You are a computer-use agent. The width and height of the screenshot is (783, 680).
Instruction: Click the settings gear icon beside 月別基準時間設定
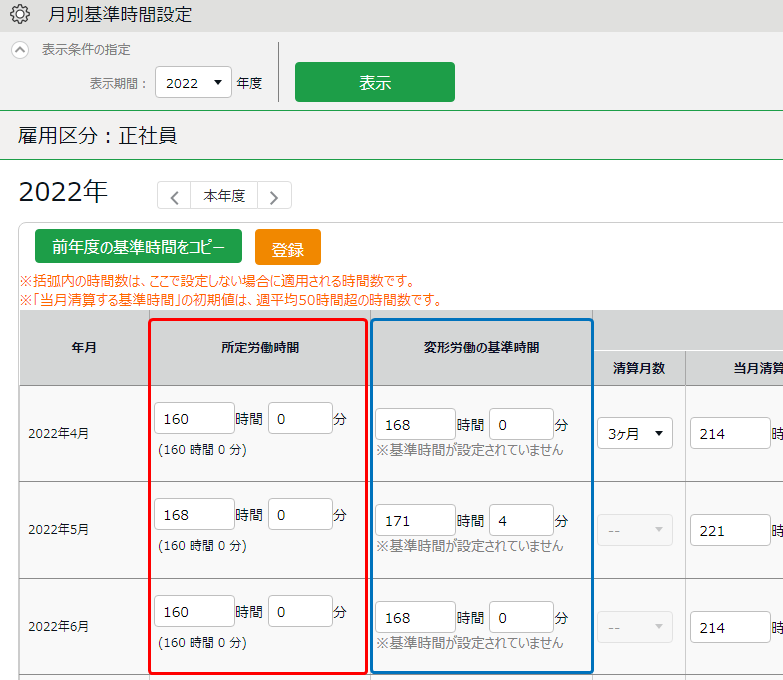[20, 14]
